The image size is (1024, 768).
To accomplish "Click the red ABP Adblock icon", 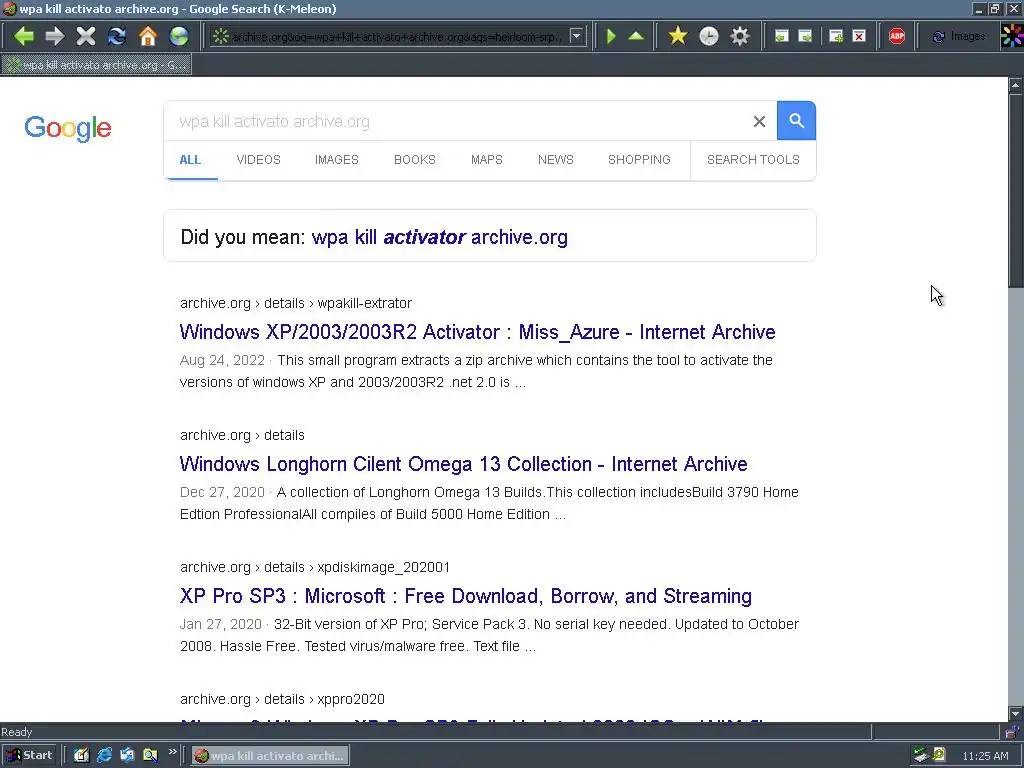I will pyautogui.click(x=897, y=37).
